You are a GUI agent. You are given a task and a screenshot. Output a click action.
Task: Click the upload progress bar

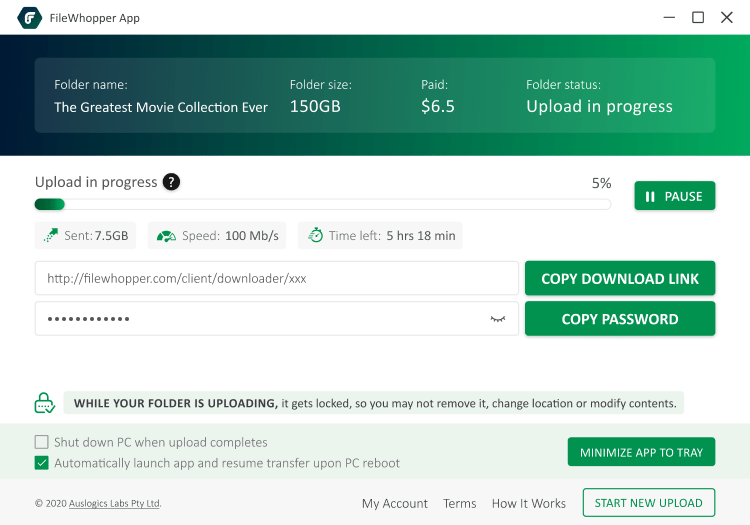point(323,205)
